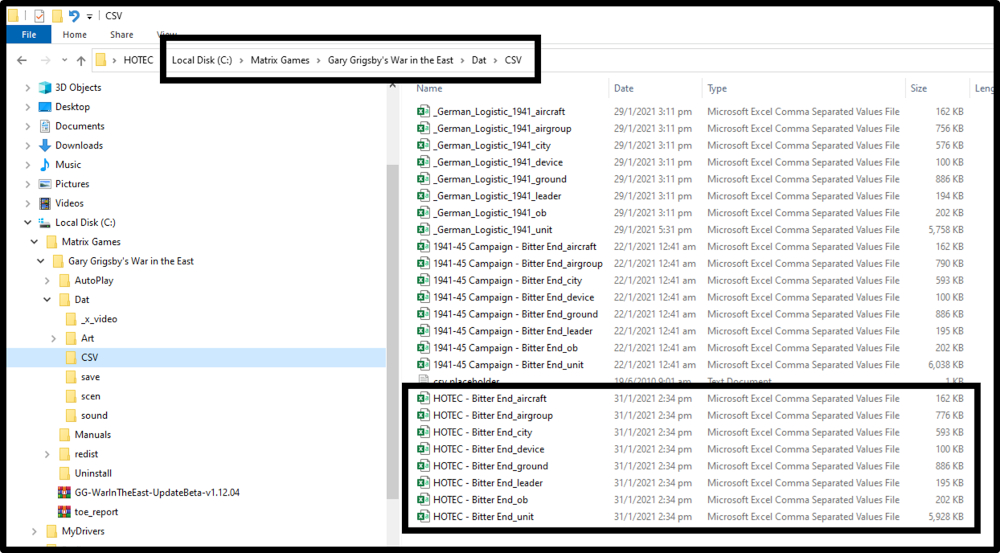The width and height of the screenshot is (1000, 553).
Task: Click Excel icon of HOTEC - Bitter End_leader
Action: pos(422,483)
